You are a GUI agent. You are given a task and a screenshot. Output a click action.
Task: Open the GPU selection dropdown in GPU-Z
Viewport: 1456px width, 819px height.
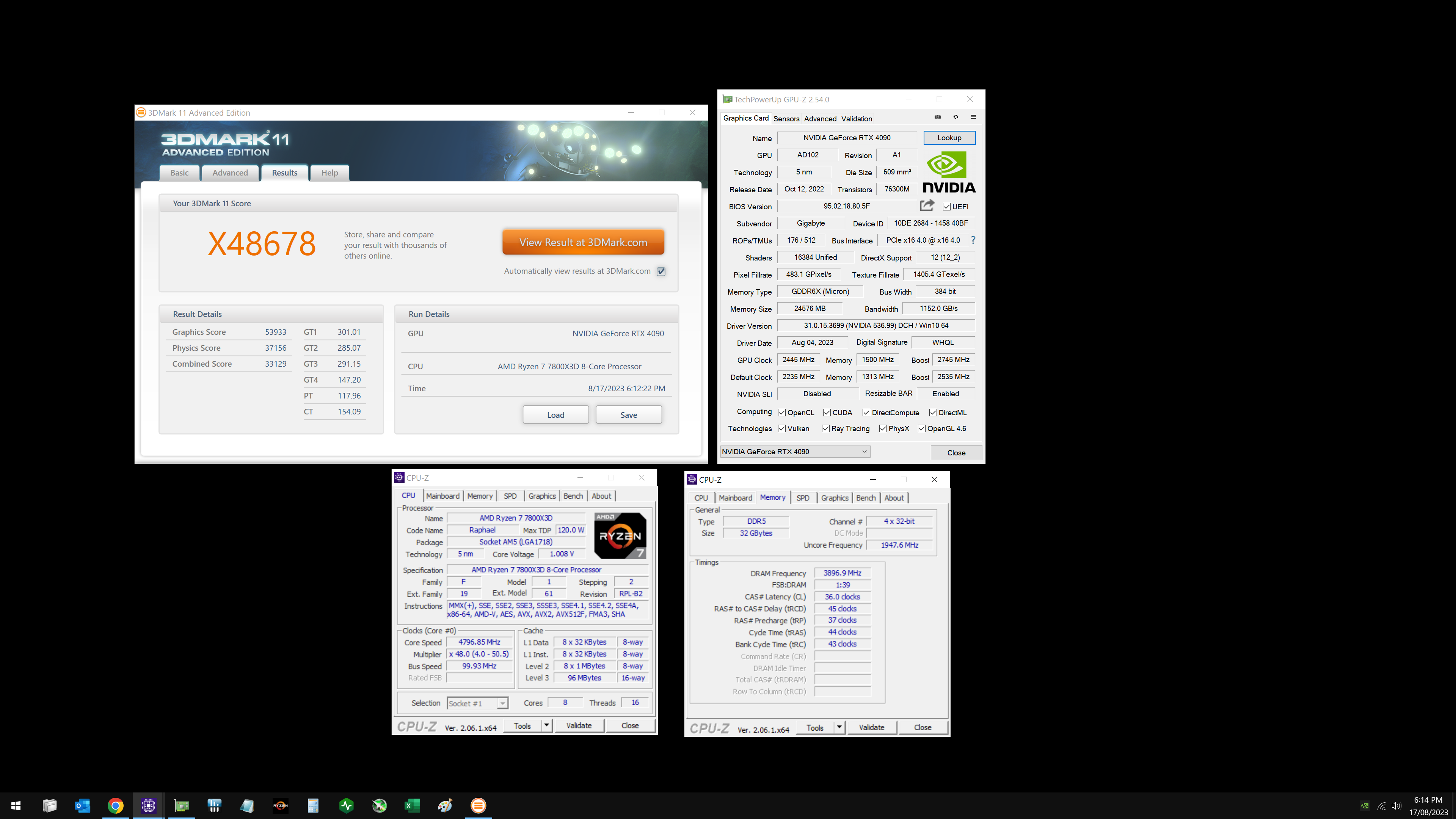tap(795, 452)
